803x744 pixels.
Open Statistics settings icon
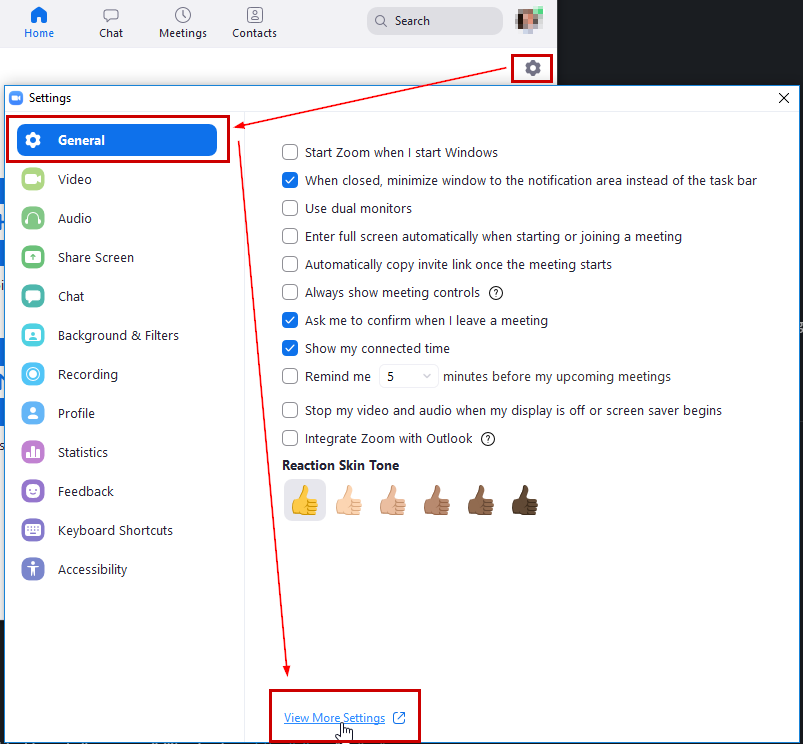click(x=33, y=452)
